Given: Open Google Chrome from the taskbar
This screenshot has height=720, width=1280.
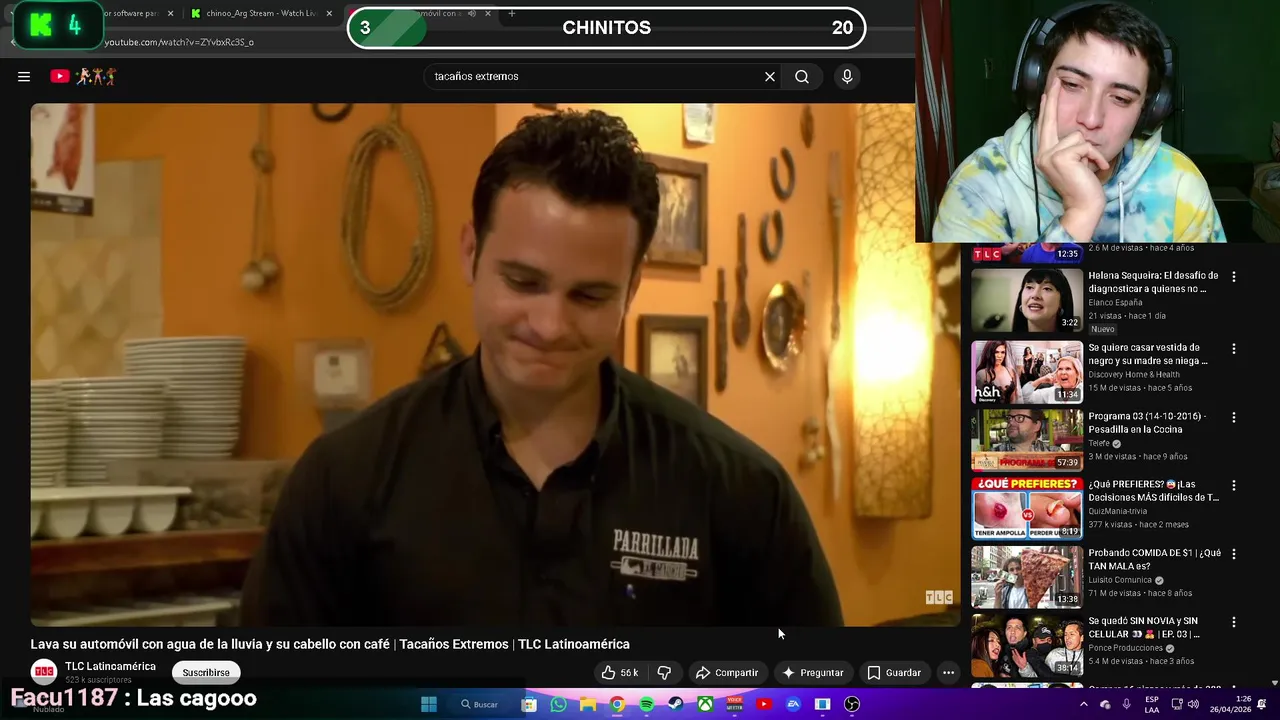Looking at the screenshot, I should [617, 704].
